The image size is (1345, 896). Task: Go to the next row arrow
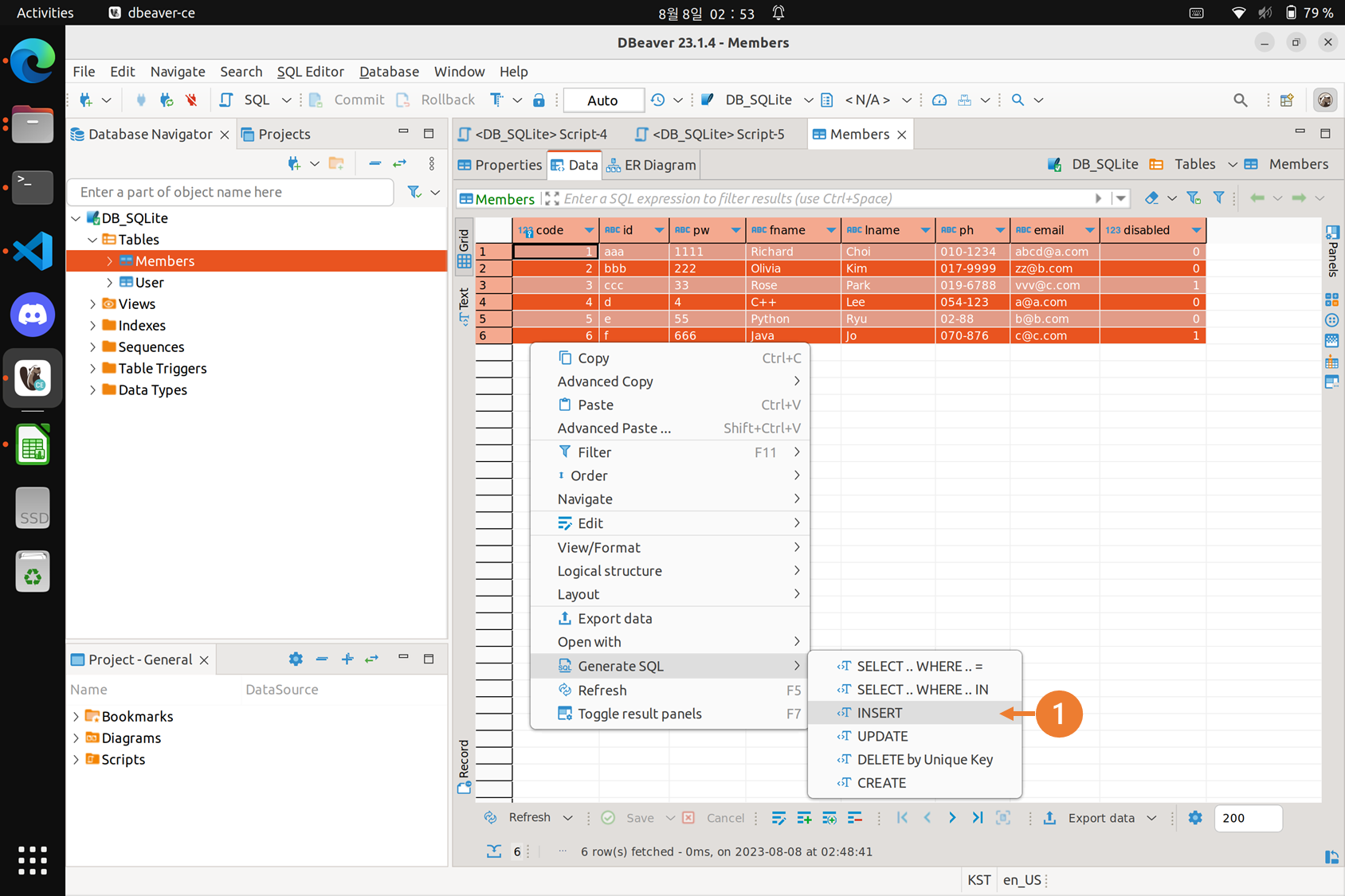[952, 818]
